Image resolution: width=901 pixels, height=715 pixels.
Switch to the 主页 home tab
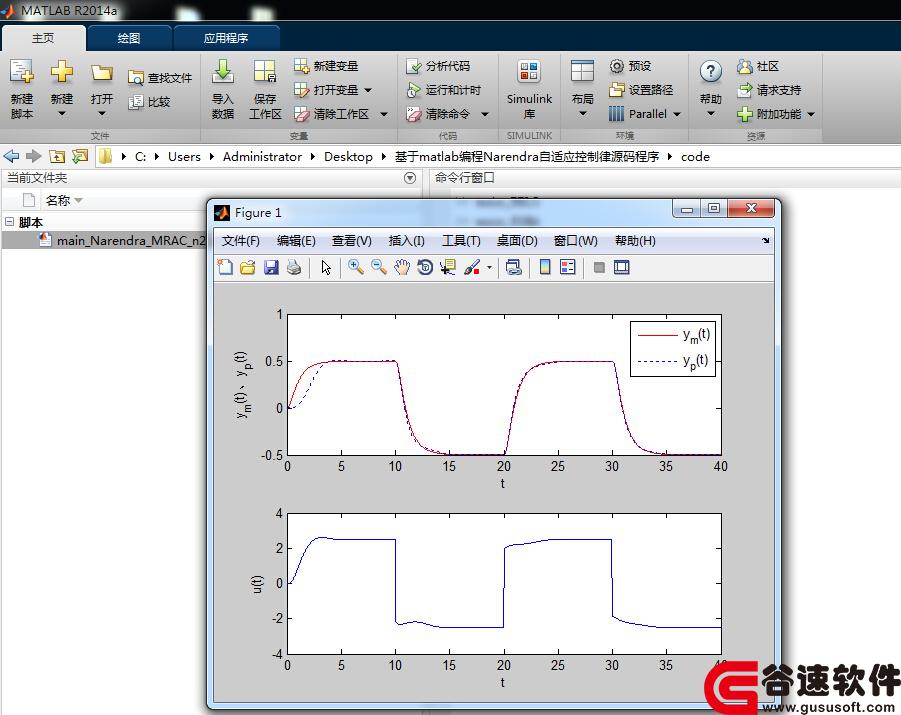point(43,38)
